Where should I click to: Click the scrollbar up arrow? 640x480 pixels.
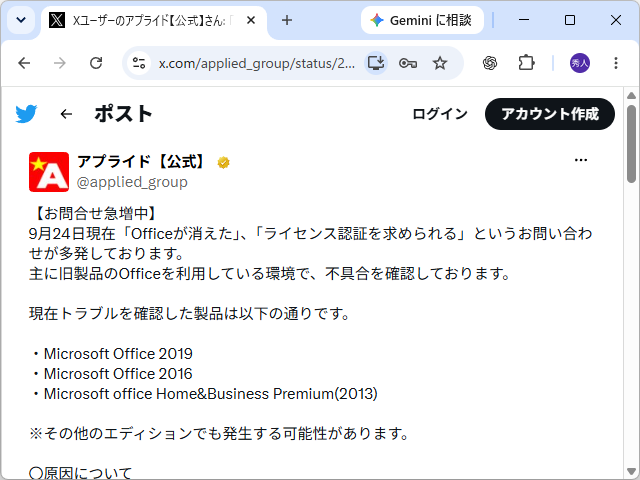(x=631, y=96)
